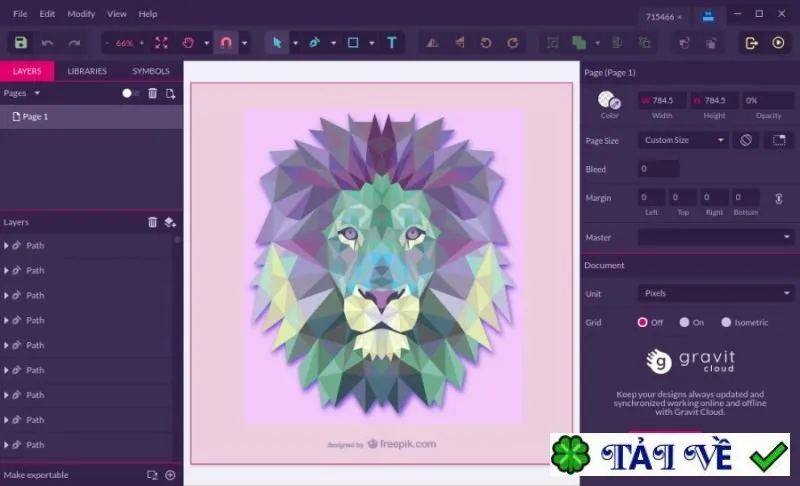Screen dimensions: 800x486
Task: Select Grid Isometric radio option
Action: tap(726, 322)
